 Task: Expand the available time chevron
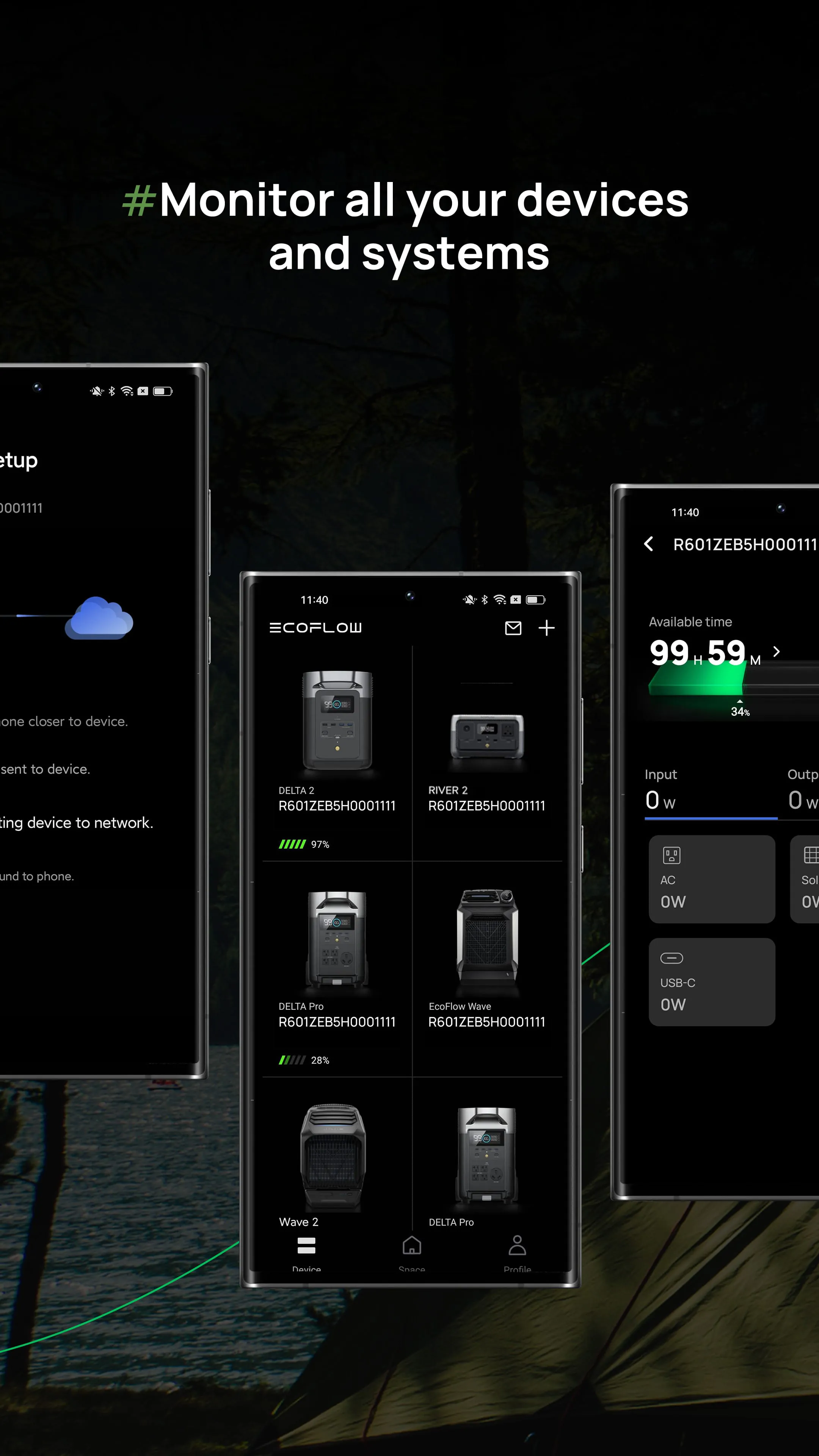[777, 652]
